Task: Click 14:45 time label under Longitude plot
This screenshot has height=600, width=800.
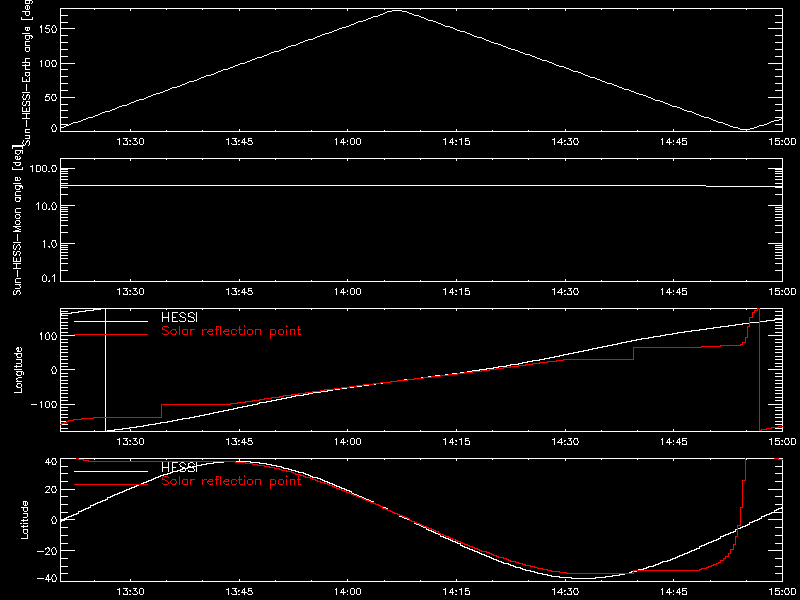Action: coord(673,442)
